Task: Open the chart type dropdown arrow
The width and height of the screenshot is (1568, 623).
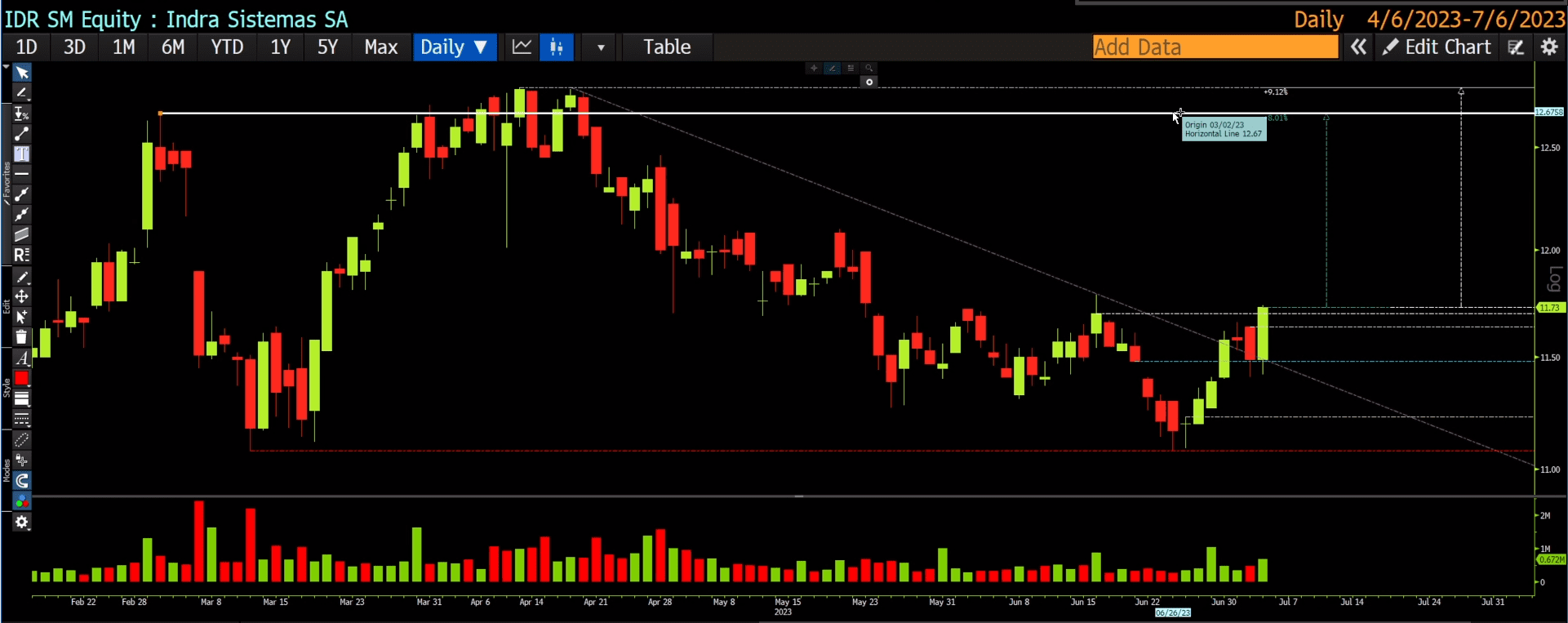Action: point(601,47)
